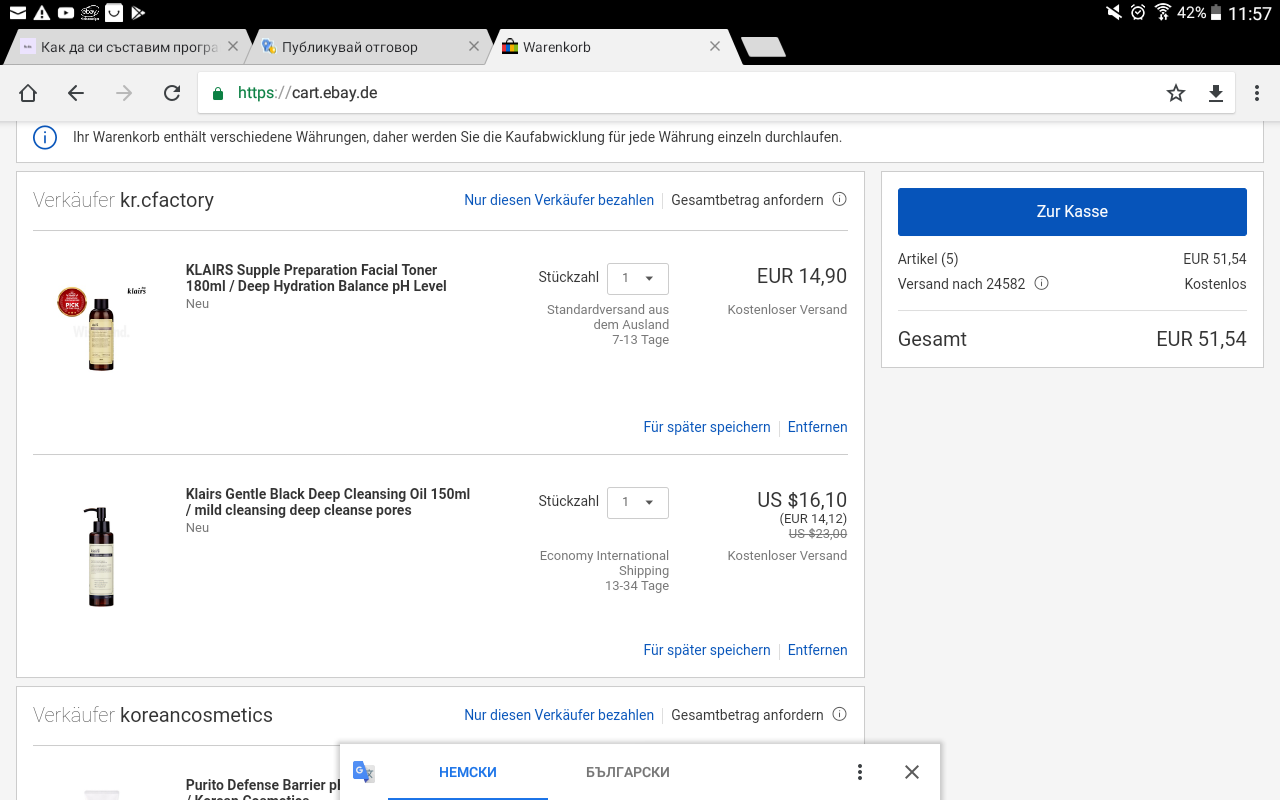The width and height of the screenshot is (1280, 800).
Task: Request total from seller kr.cfactory
Action: [x=747, y=200]
